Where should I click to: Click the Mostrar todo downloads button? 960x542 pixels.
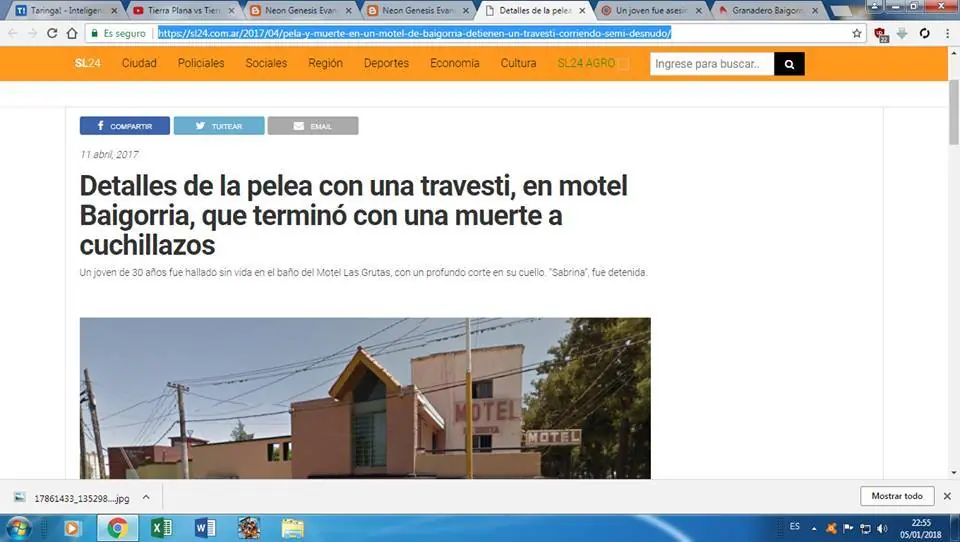897,496
